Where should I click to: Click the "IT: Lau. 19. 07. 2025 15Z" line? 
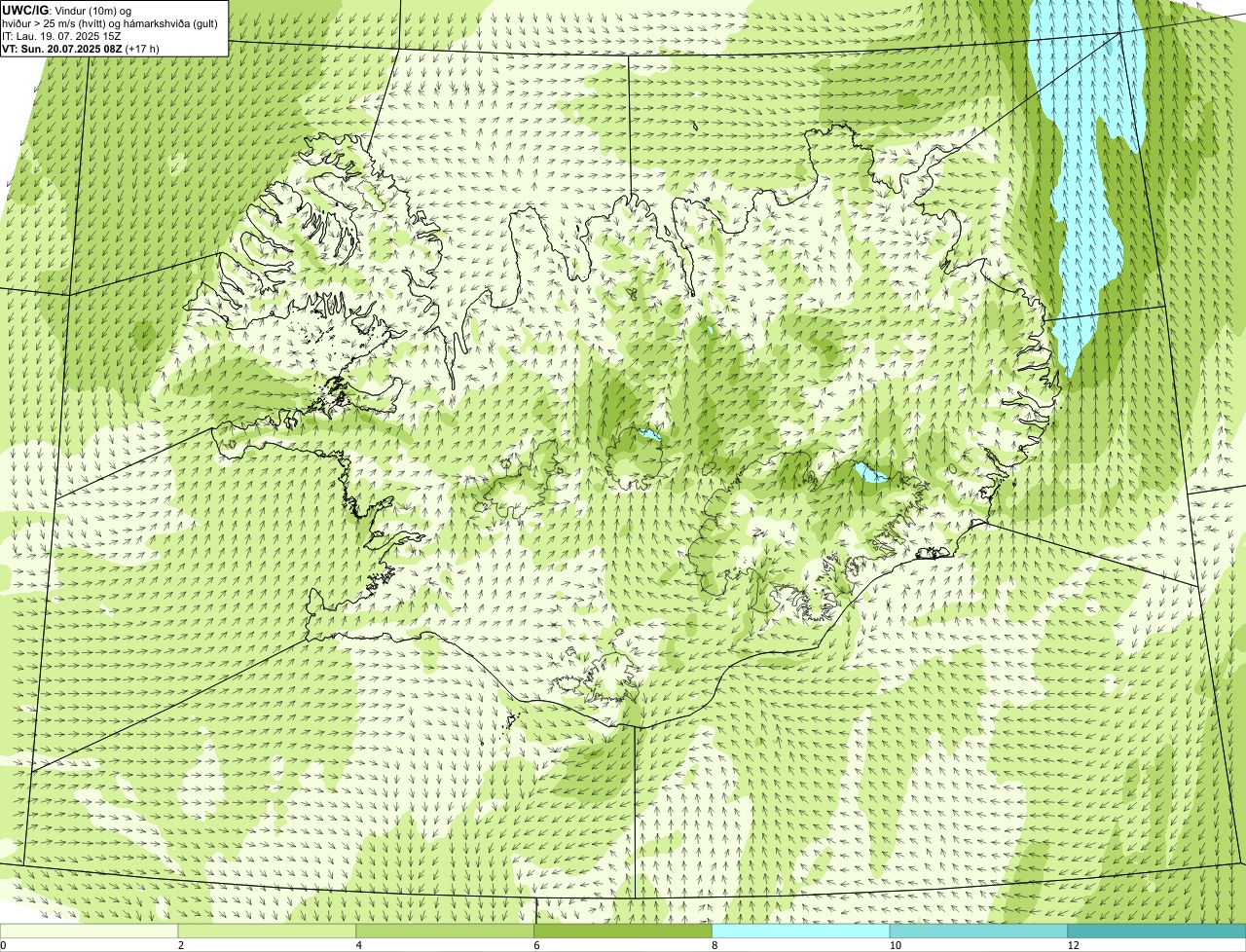click(61, 35)
